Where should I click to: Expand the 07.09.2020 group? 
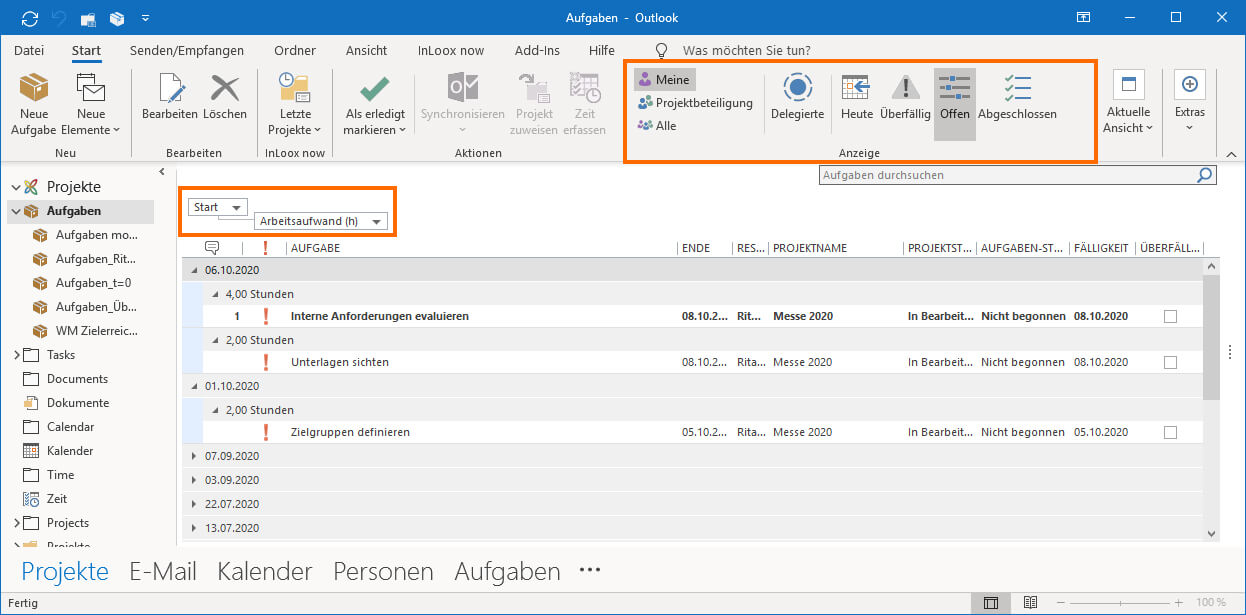[x=195, y=456]
